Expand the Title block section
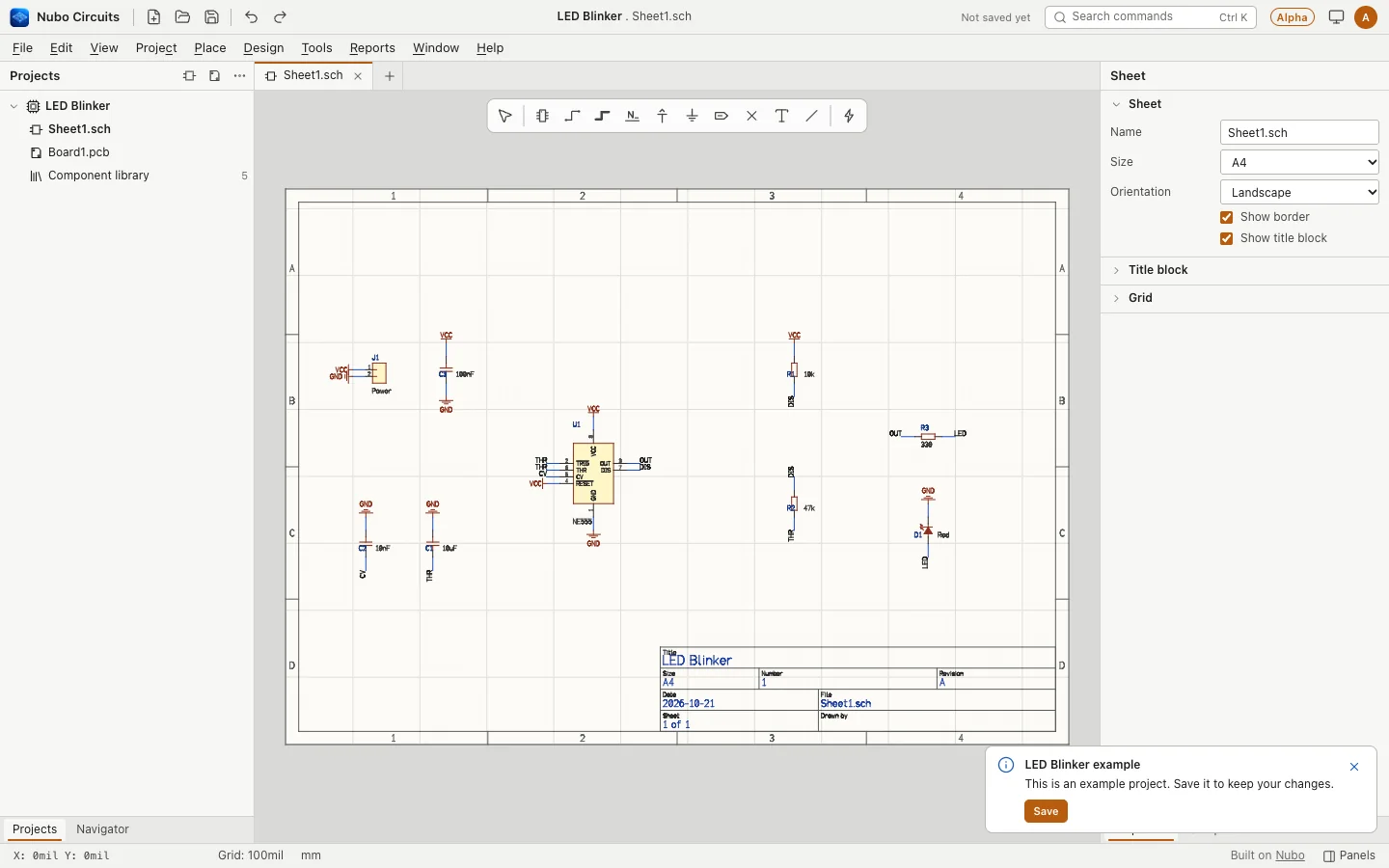1389x868 pixels. click(1244, 270)
